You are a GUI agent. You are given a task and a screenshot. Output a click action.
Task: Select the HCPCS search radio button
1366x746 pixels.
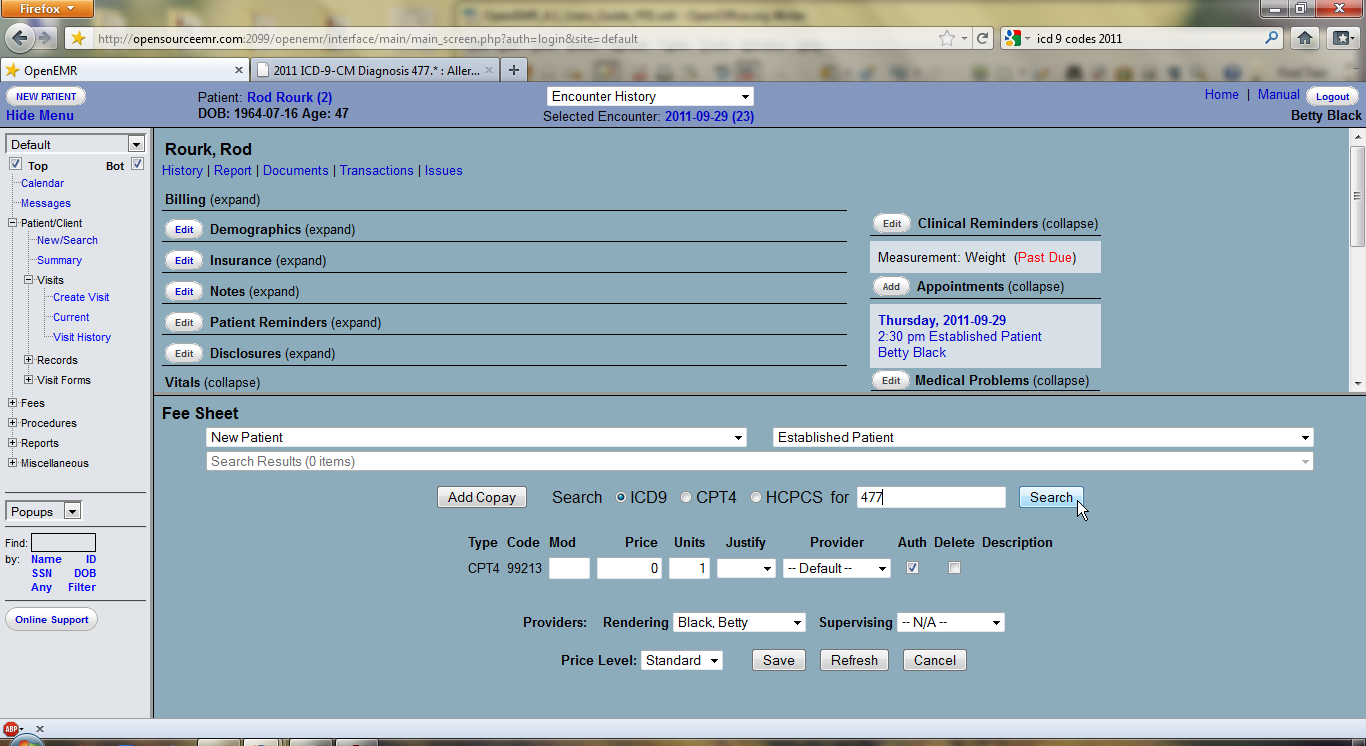[756, 497]
